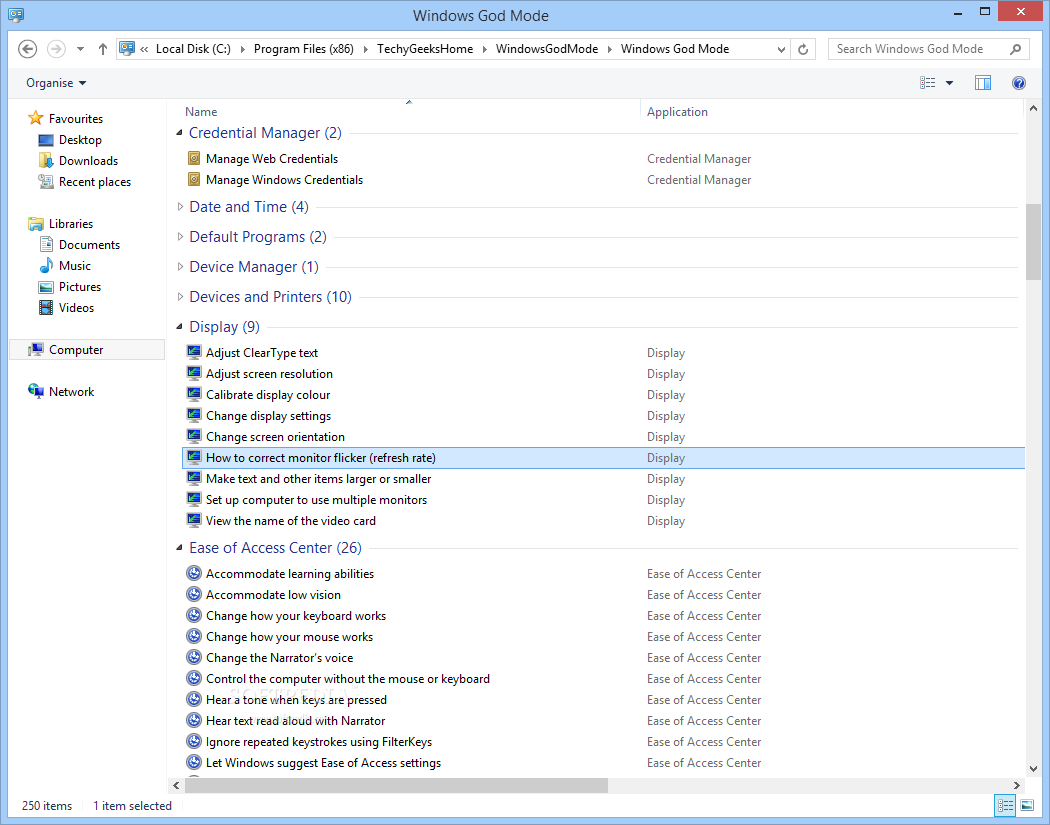Select Hear a tone when keys are pressed
The image size is (1050, 825).
click(x=296, y=700)
